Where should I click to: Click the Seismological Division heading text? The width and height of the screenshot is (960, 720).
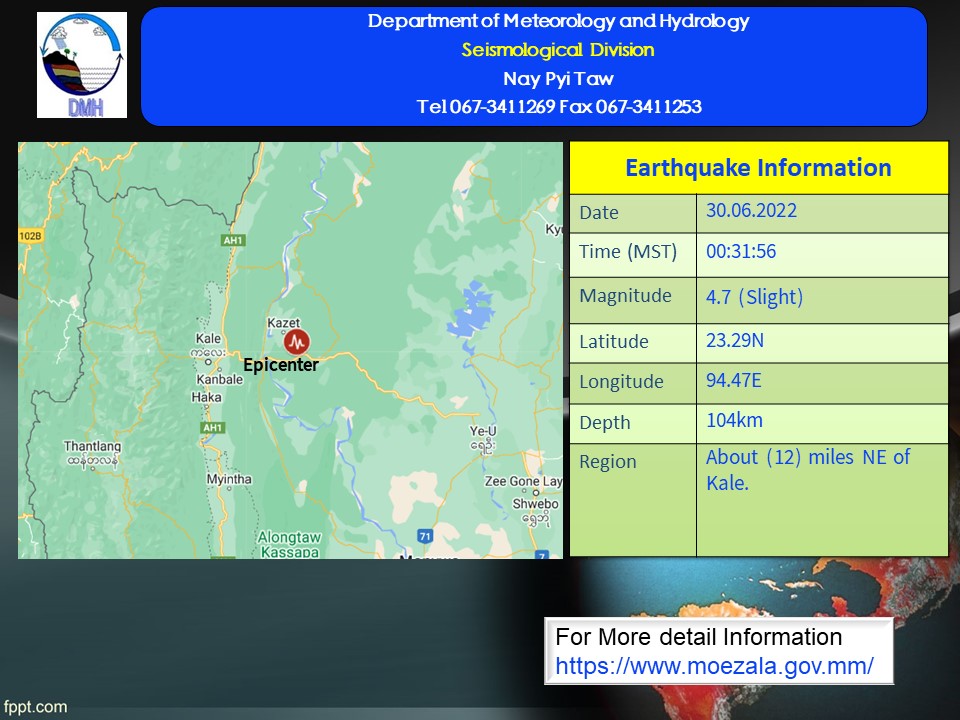click(x=558, y=50)
